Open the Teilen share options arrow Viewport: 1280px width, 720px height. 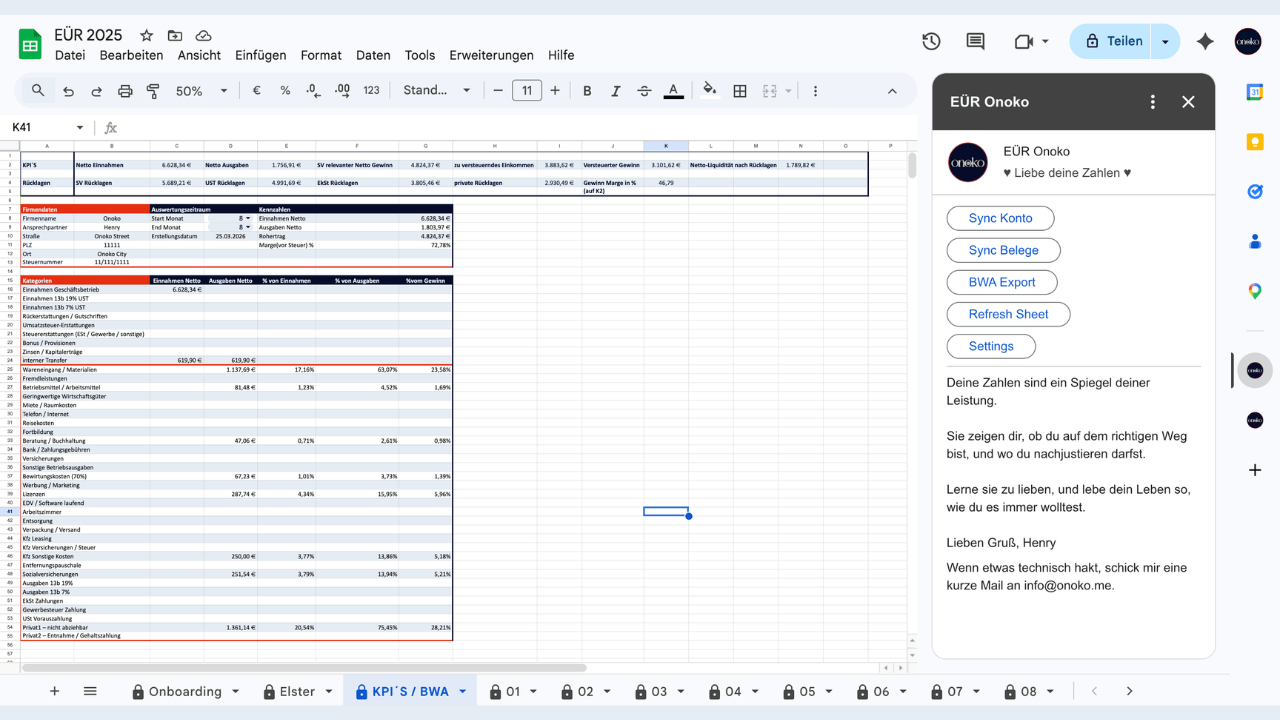click(x=1165, y=42)
